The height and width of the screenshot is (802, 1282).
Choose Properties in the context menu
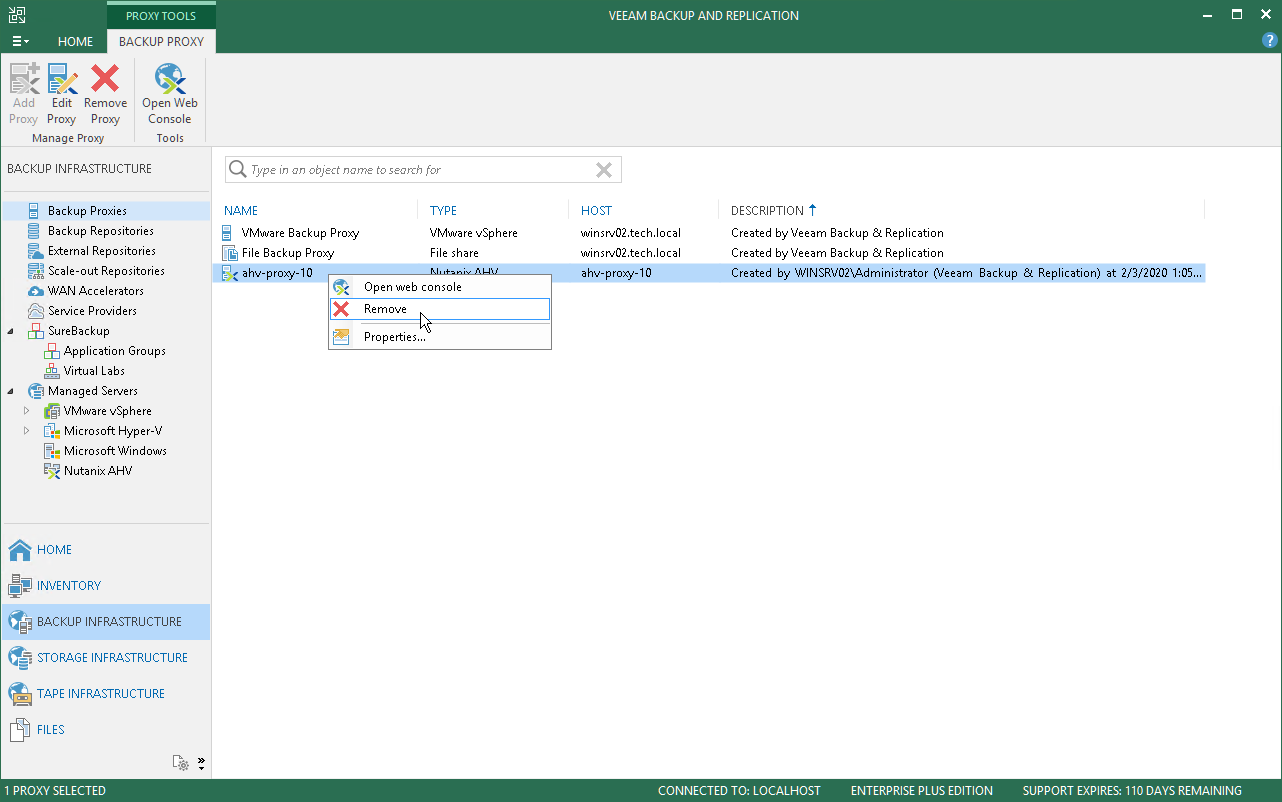[440, 337]
